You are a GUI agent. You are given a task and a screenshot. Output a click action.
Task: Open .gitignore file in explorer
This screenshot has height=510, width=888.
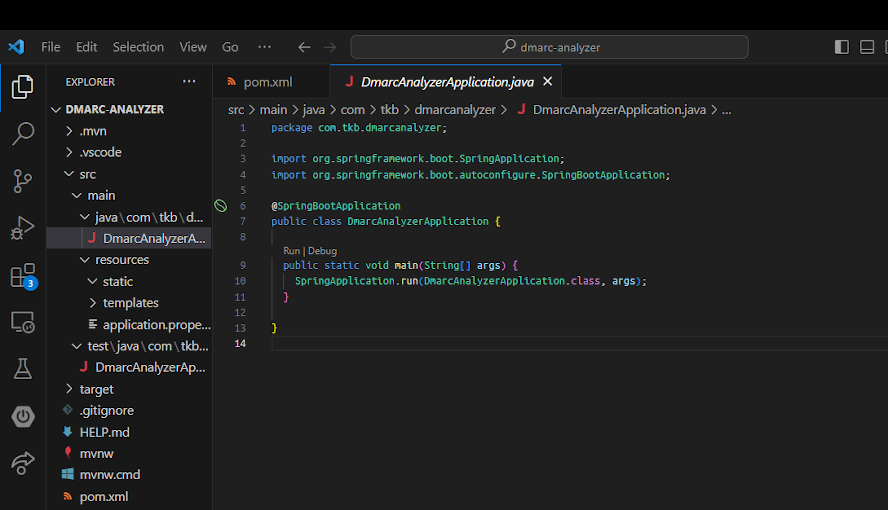point(130,410)
